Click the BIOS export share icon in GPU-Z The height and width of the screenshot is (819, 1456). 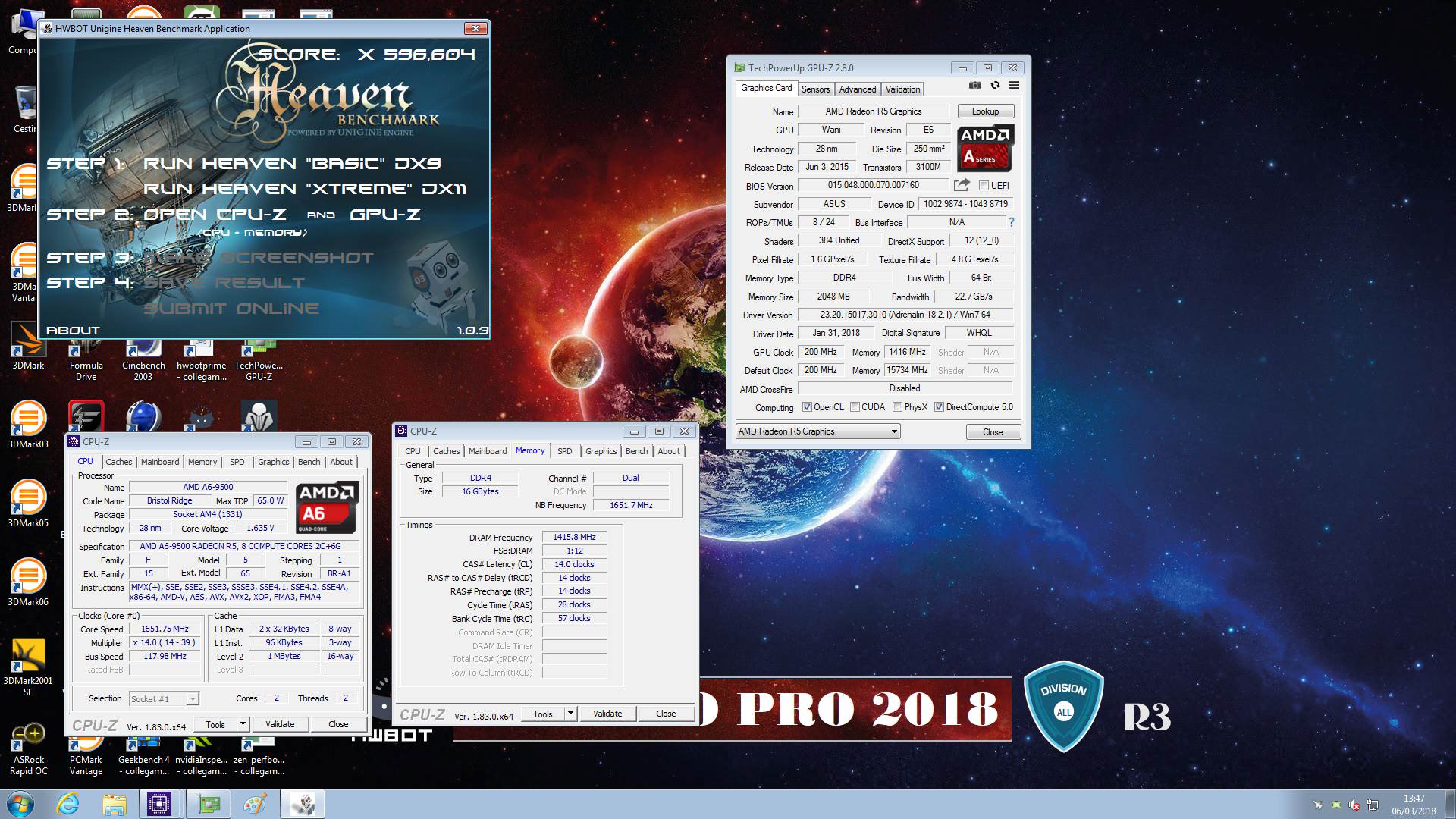point(962,185)
